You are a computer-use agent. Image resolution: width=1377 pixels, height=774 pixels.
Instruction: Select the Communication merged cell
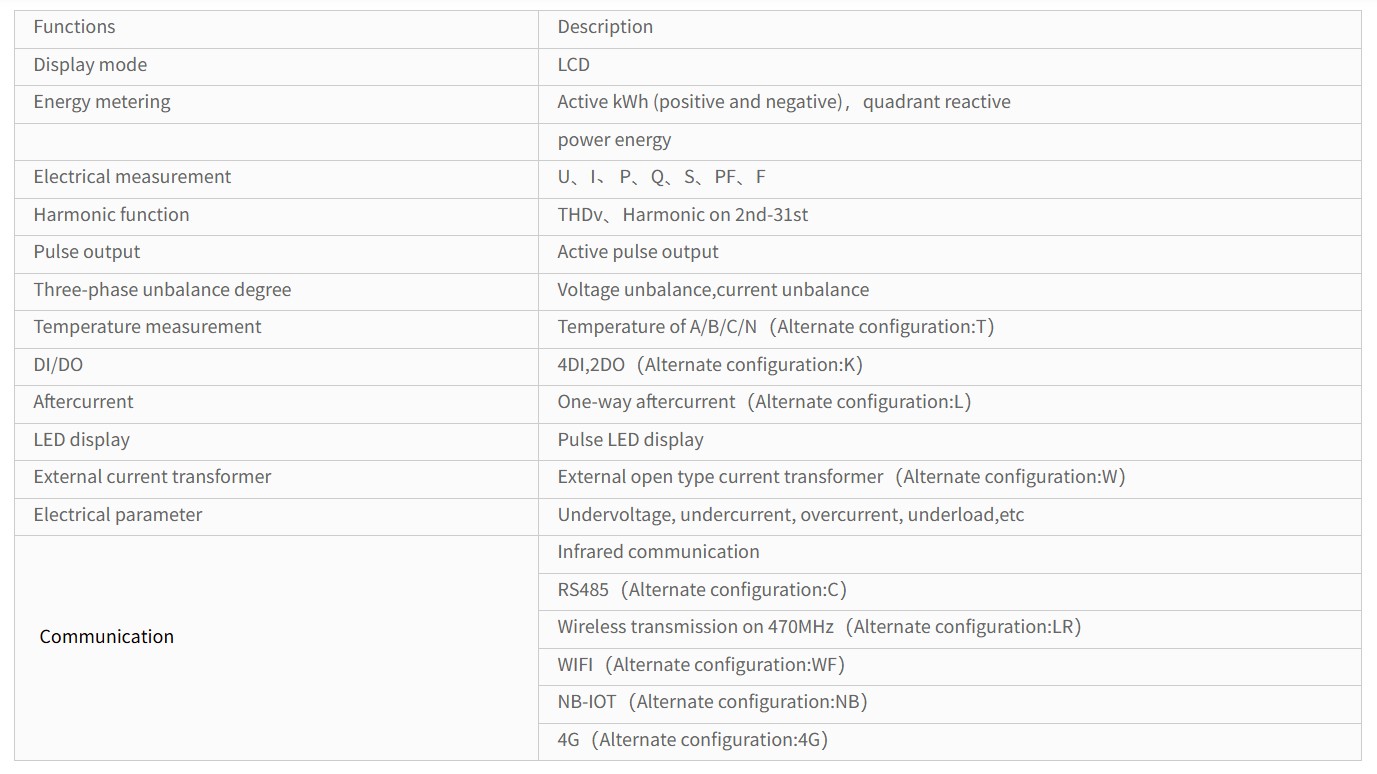pyautogui.click(x=276, y=648)
